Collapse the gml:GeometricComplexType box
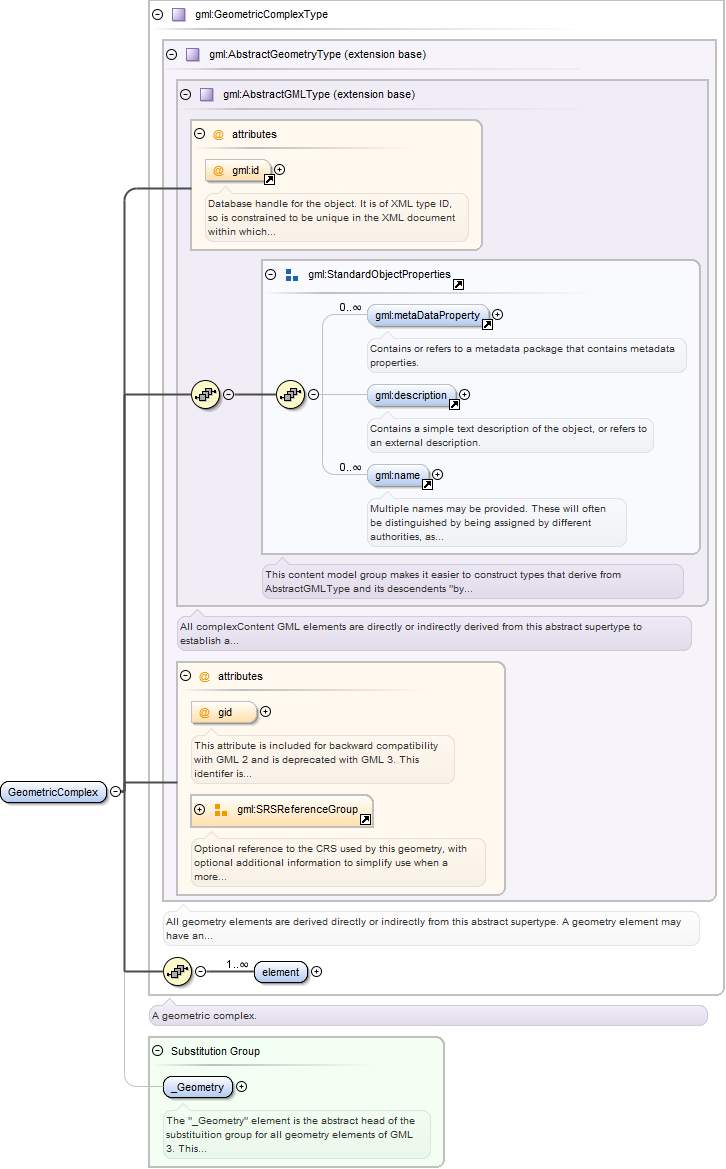726x1169 pixels. pos(157,14)
